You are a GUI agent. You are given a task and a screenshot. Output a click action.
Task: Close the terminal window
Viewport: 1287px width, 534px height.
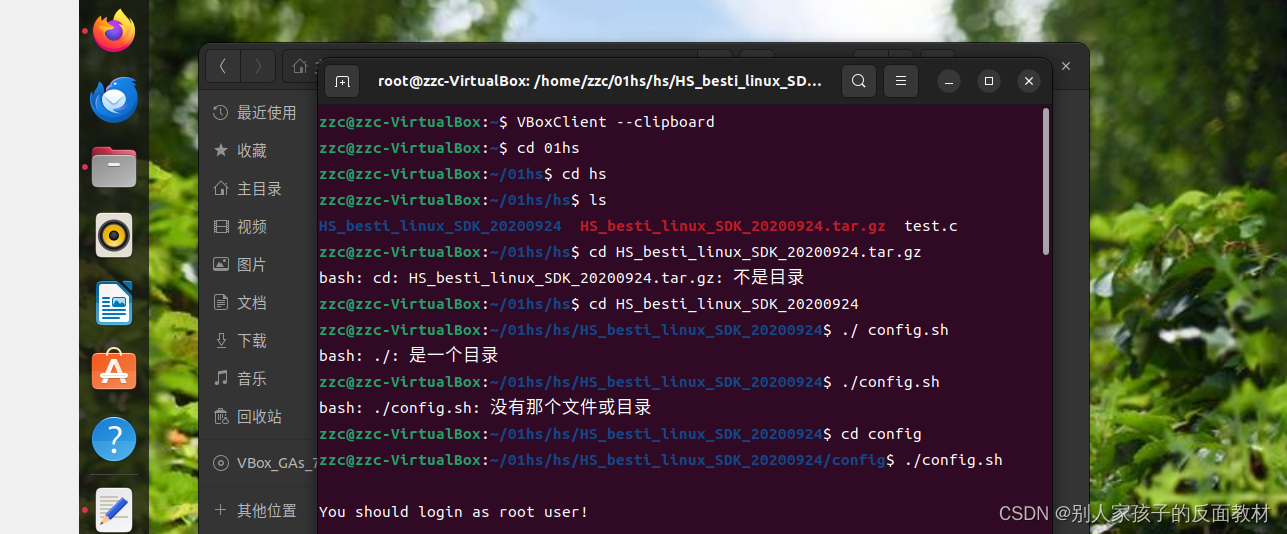[x=1028, y=81]
